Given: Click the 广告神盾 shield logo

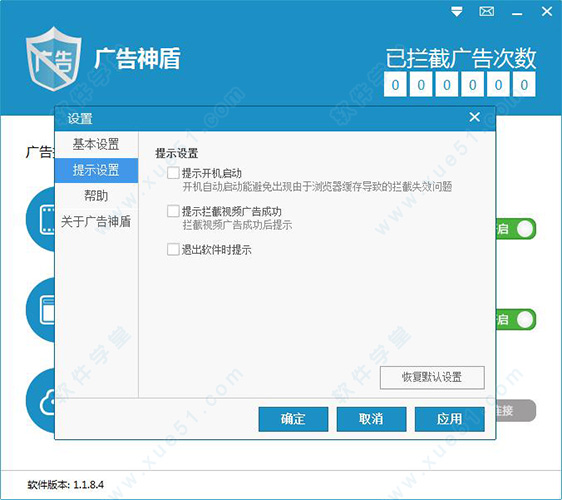Looking at the screenshot, I should (x=54, y=58).
